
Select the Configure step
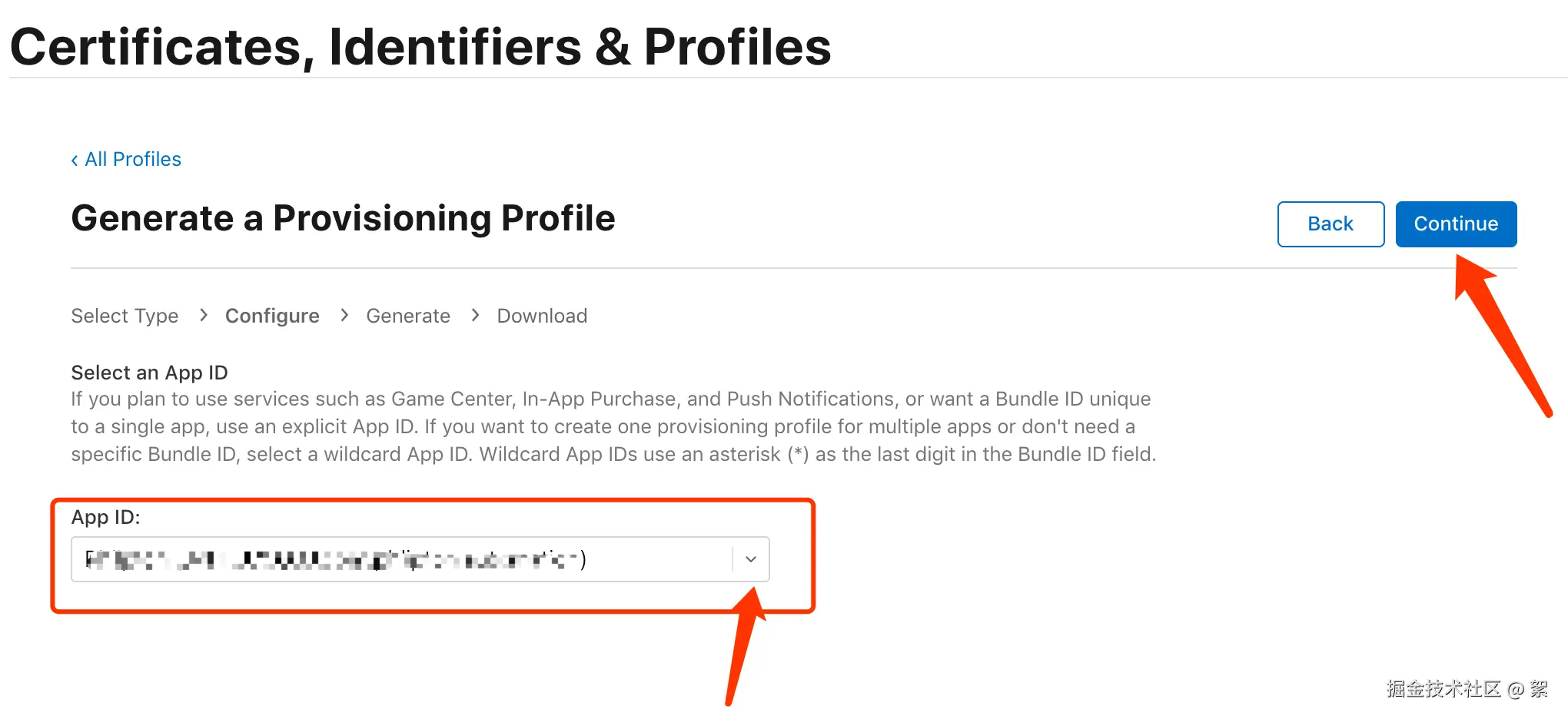tap(272, 316)
